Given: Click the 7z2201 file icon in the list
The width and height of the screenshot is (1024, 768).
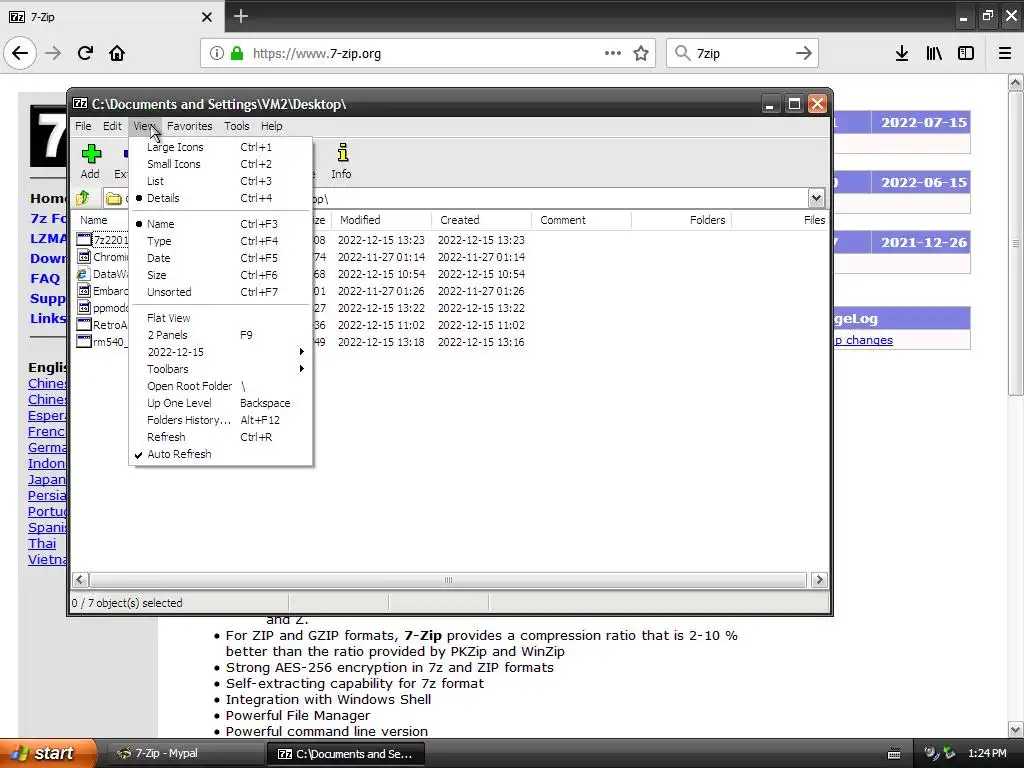Looking at the screenshot, I should pyautogui.click(x=84, y=240).
